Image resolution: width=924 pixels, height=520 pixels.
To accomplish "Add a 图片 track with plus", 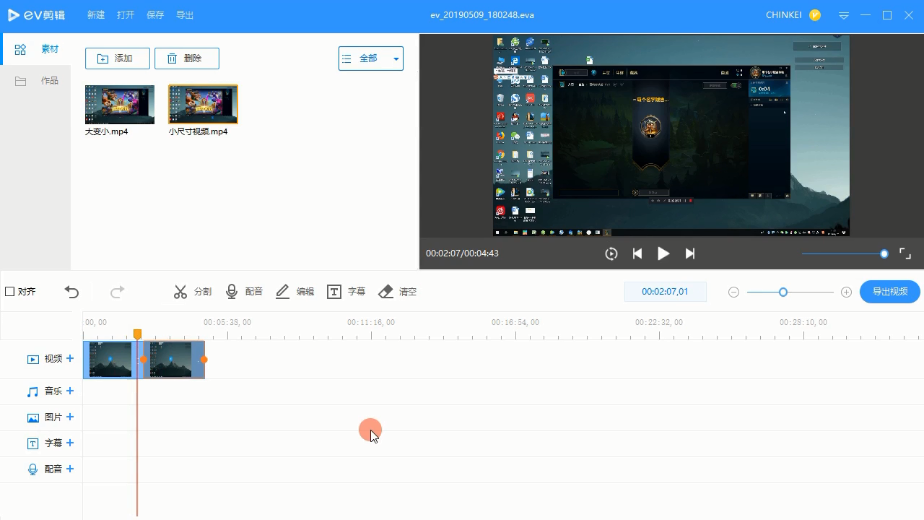I will (x=70, y=417).
